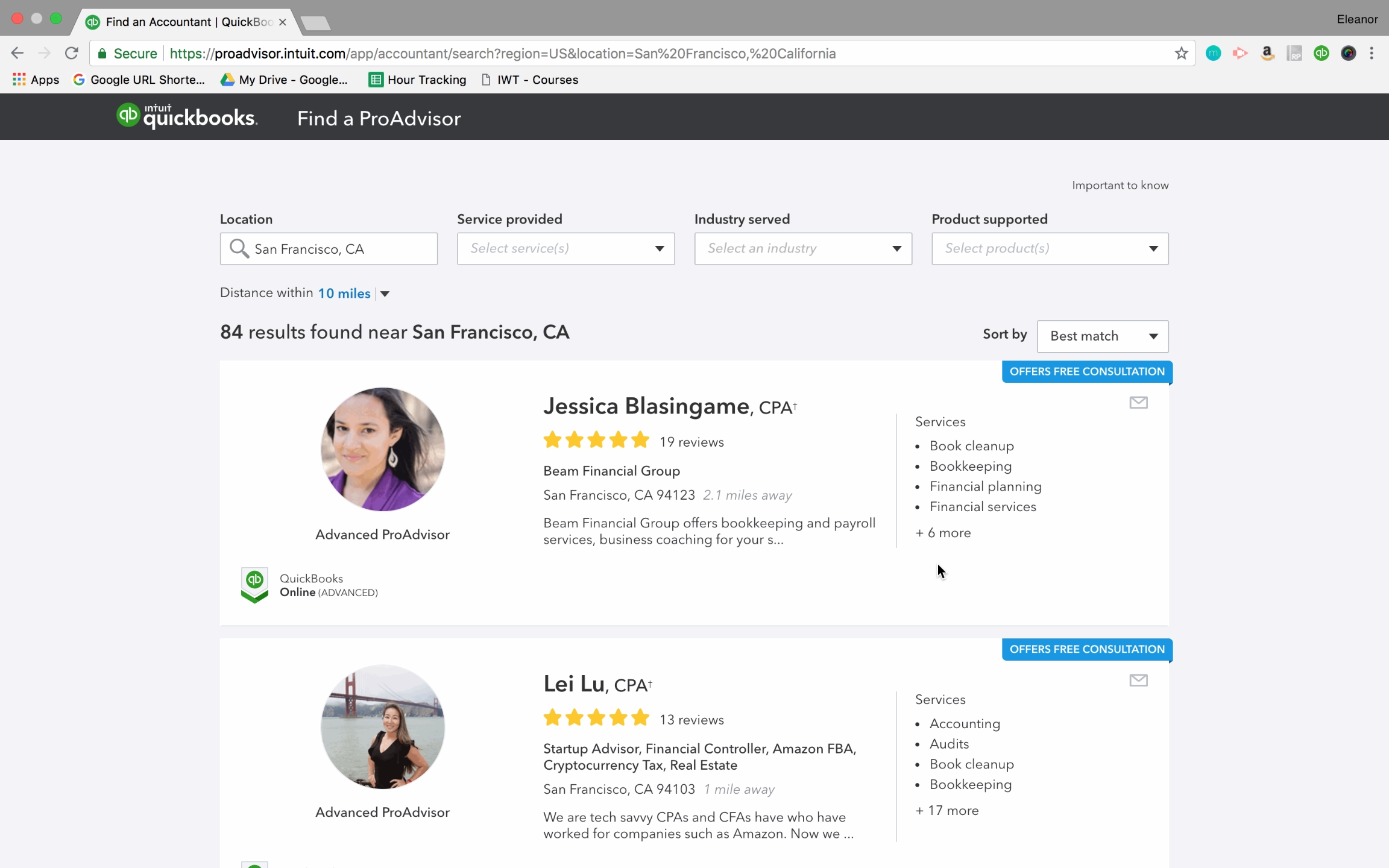This screenshot has width=1389, height=868.
Task: Click the Secure padlock in address bar
Action: coord(102,54)
